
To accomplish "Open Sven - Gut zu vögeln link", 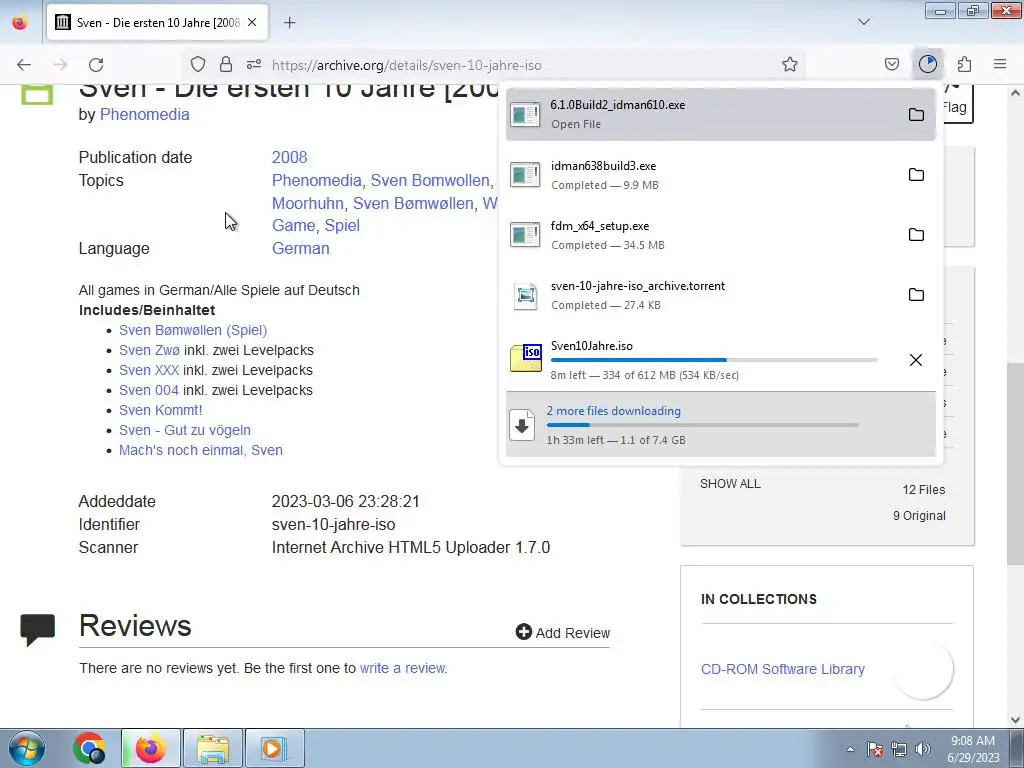I will [x=185, y=430].
